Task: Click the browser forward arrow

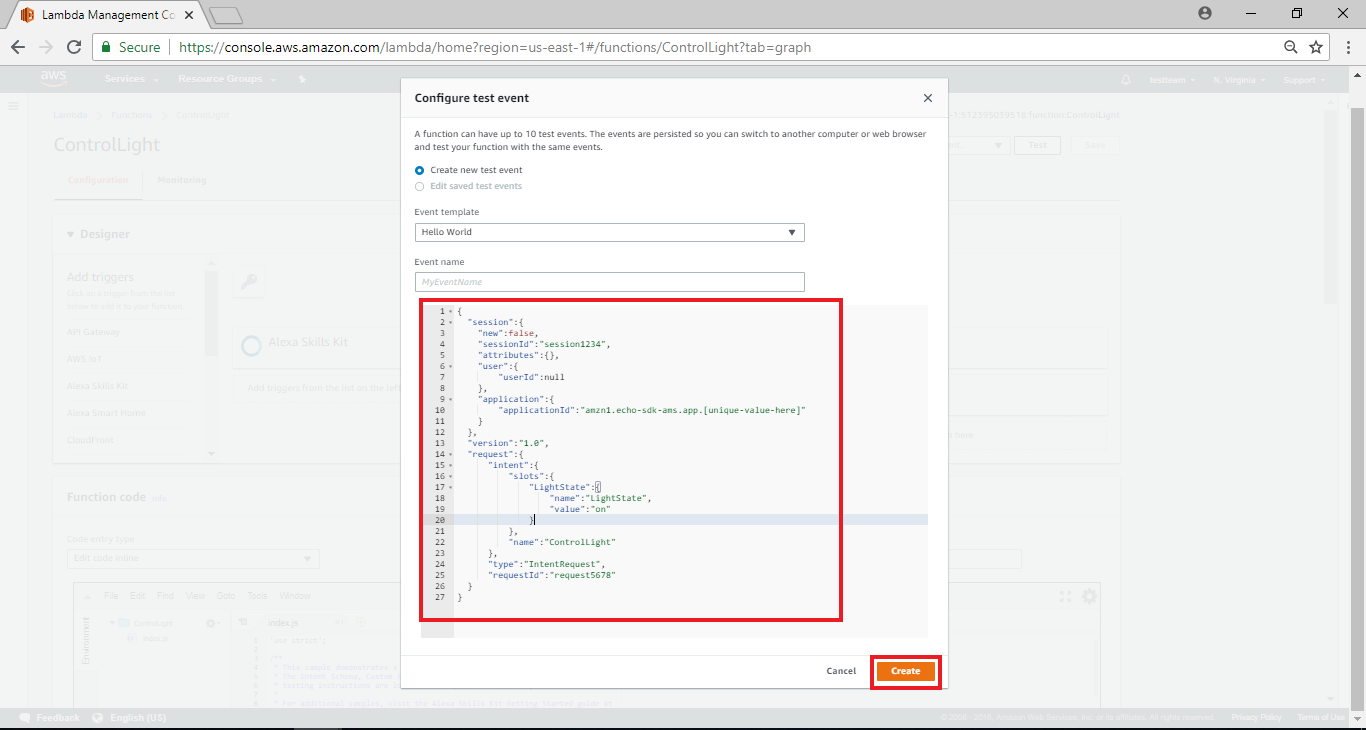Action: click(x=46, y=47)
